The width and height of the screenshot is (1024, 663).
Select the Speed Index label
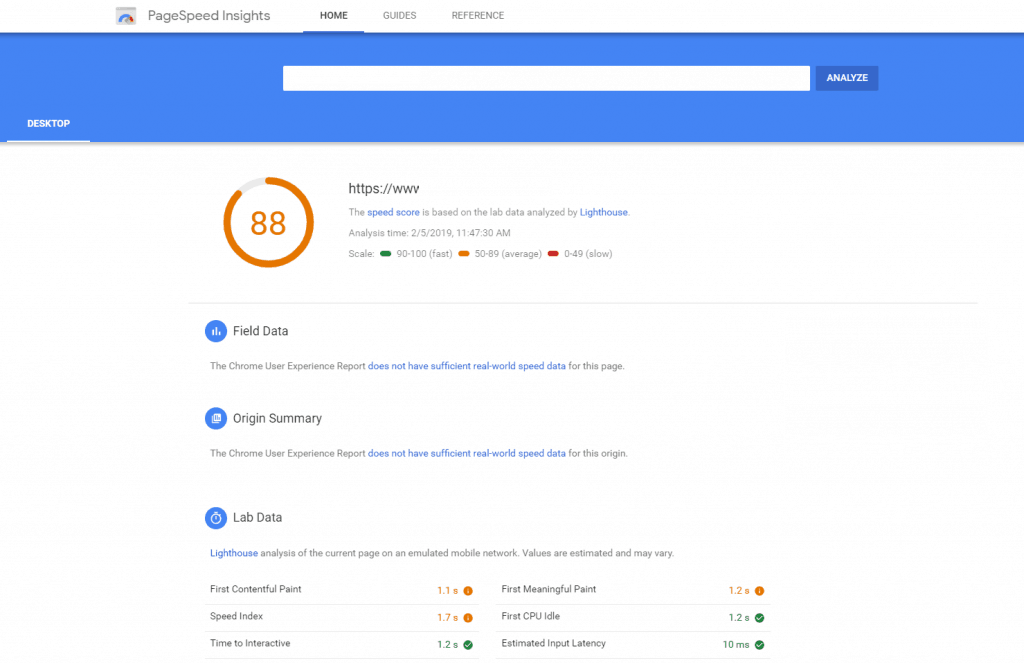coord(236,616)
